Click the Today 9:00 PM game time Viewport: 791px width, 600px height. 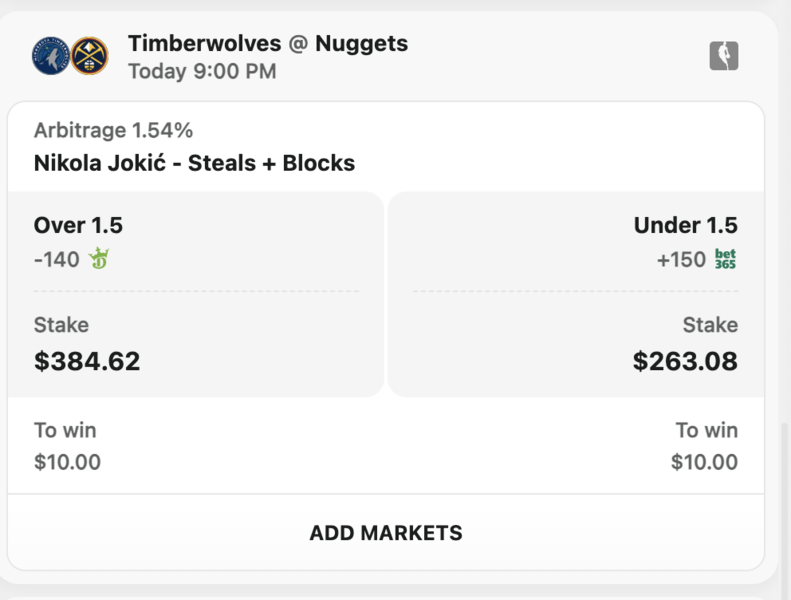(x=202, y=71)
